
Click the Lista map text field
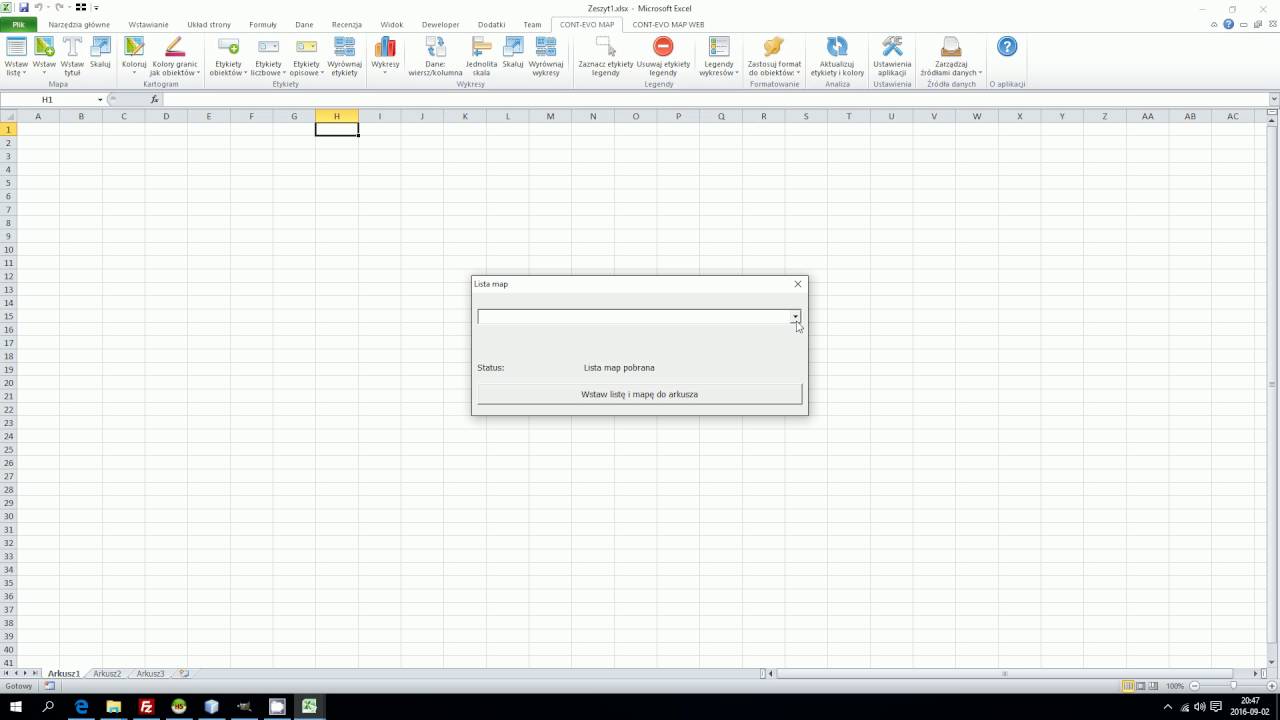tap(633, 317)
